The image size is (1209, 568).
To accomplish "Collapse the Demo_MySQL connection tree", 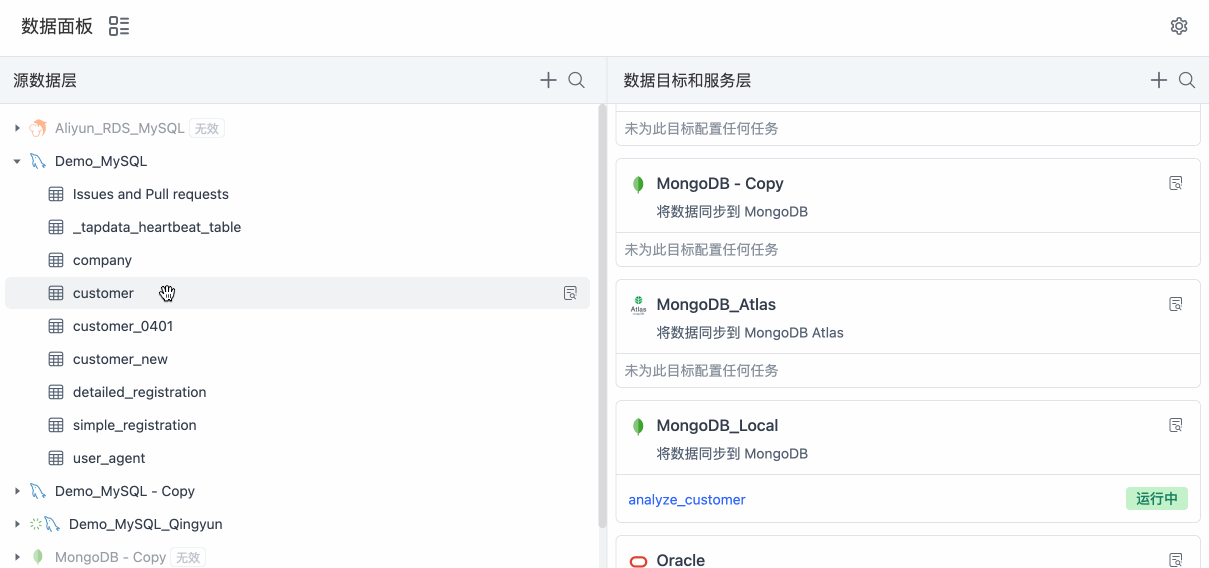I will point(17,161).
